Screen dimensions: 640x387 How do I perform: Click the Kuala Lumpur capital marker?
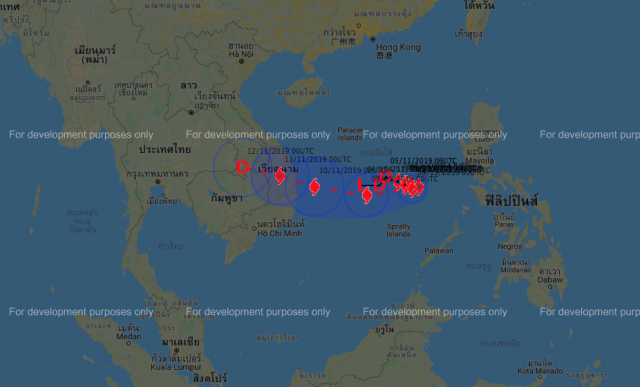pos(176,351)
